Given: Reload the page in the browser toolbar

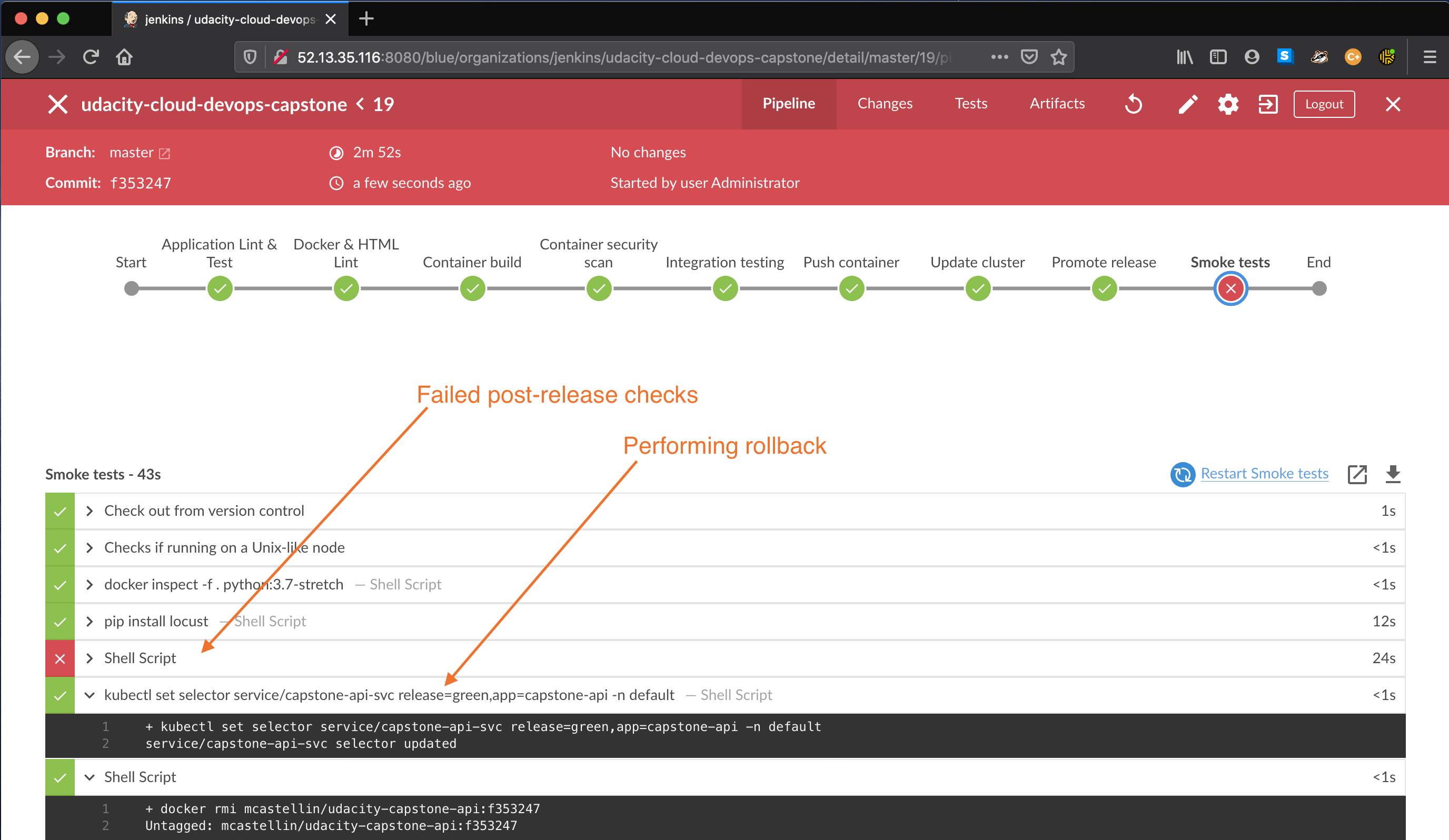Looking at the screenshot, I should pyautogui.click(x=91, y=57).
